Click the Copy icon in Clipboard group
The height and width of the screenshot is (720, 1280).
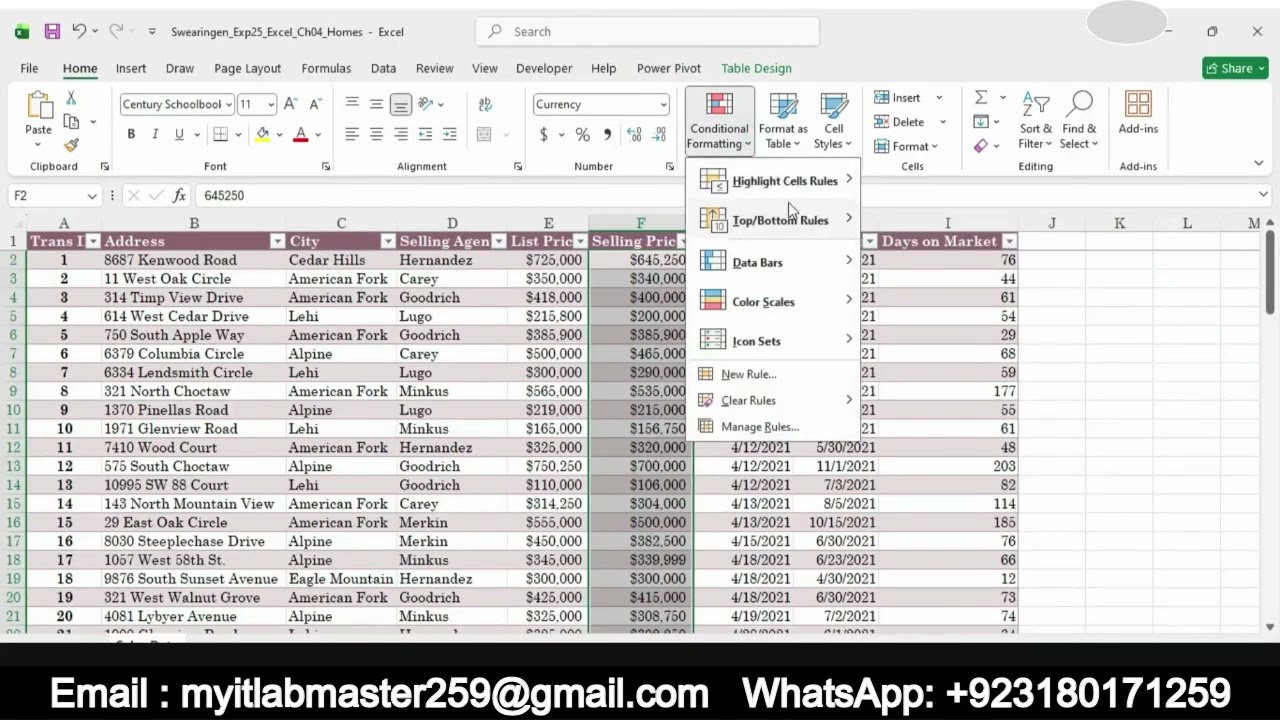(71, 122)
